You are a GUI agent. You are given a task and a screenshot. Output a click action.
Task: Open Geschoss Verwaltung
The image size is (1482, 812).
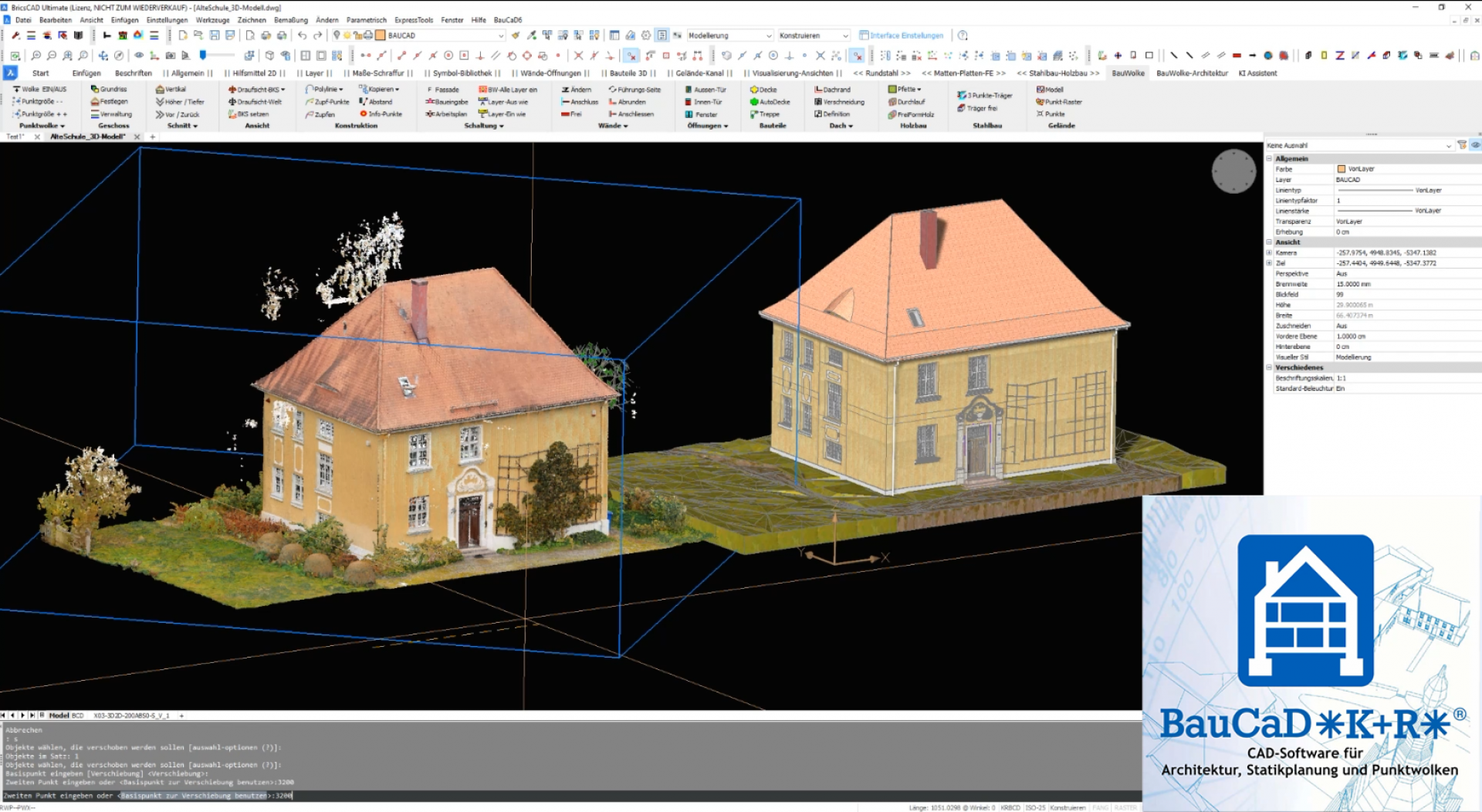point(111,114)
